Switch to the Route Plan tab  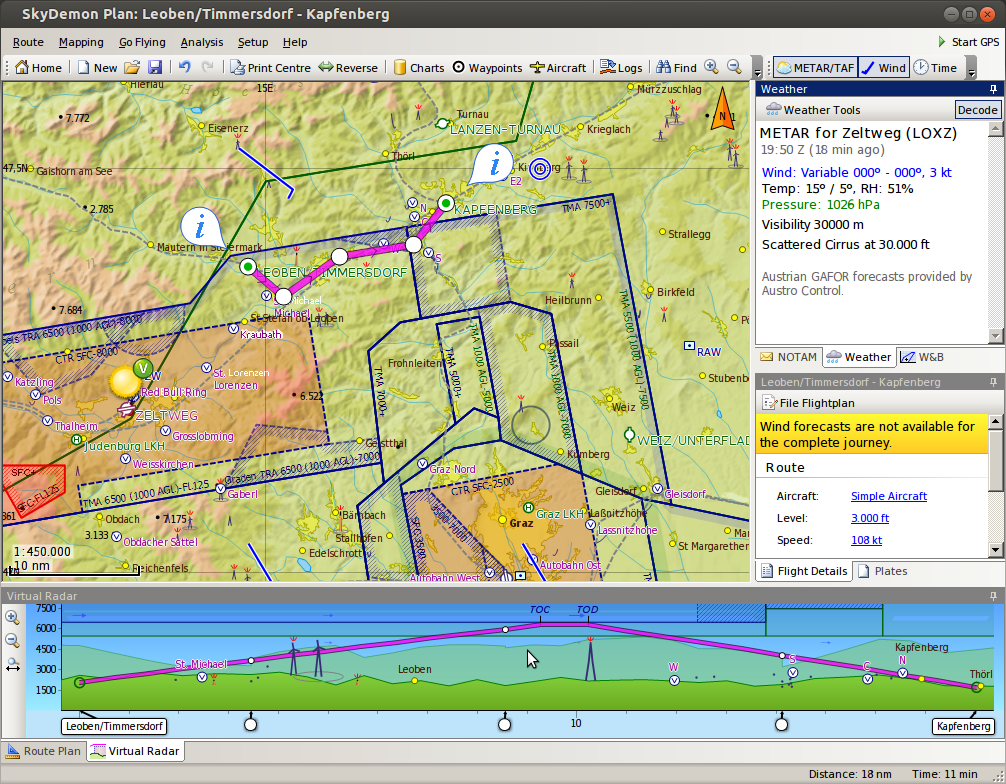[44, 751]
